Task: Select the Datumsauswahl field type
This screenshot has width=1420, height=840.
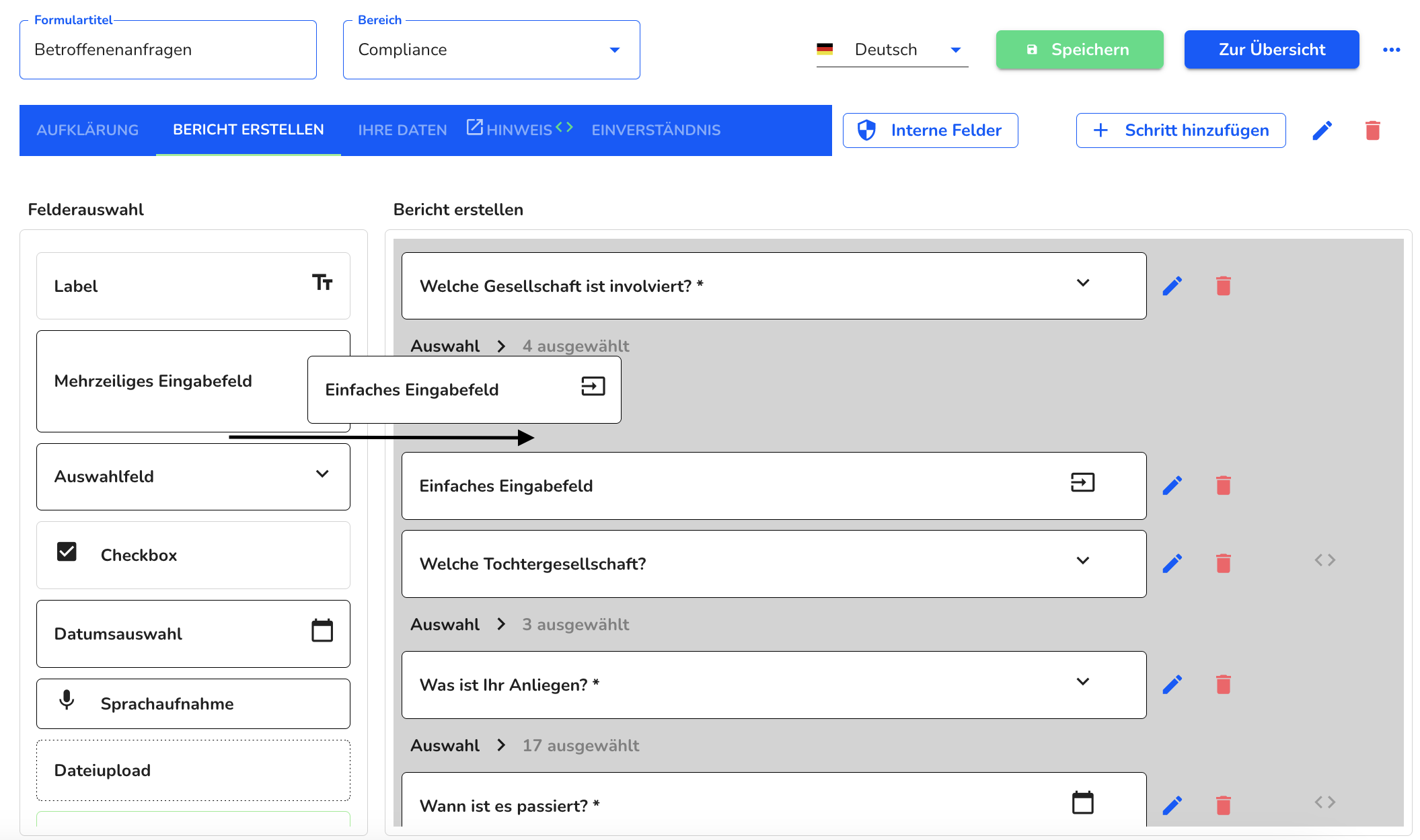Action: [193, 634]
